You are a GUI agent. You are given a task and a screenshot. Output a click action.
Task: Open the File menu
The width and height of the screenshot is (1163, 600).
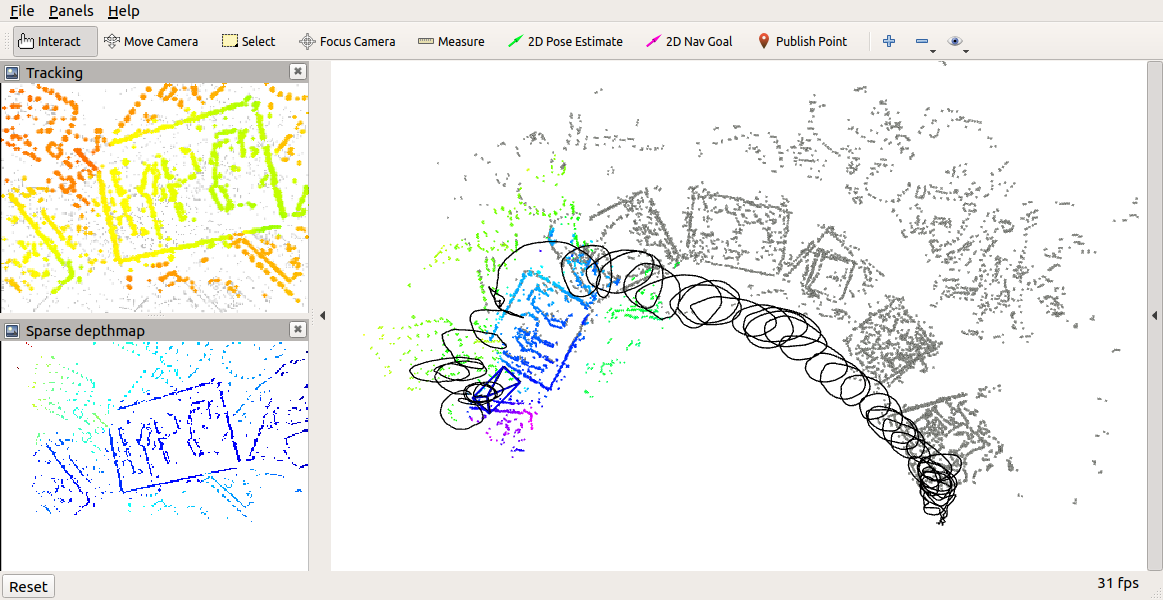(22, 11)
